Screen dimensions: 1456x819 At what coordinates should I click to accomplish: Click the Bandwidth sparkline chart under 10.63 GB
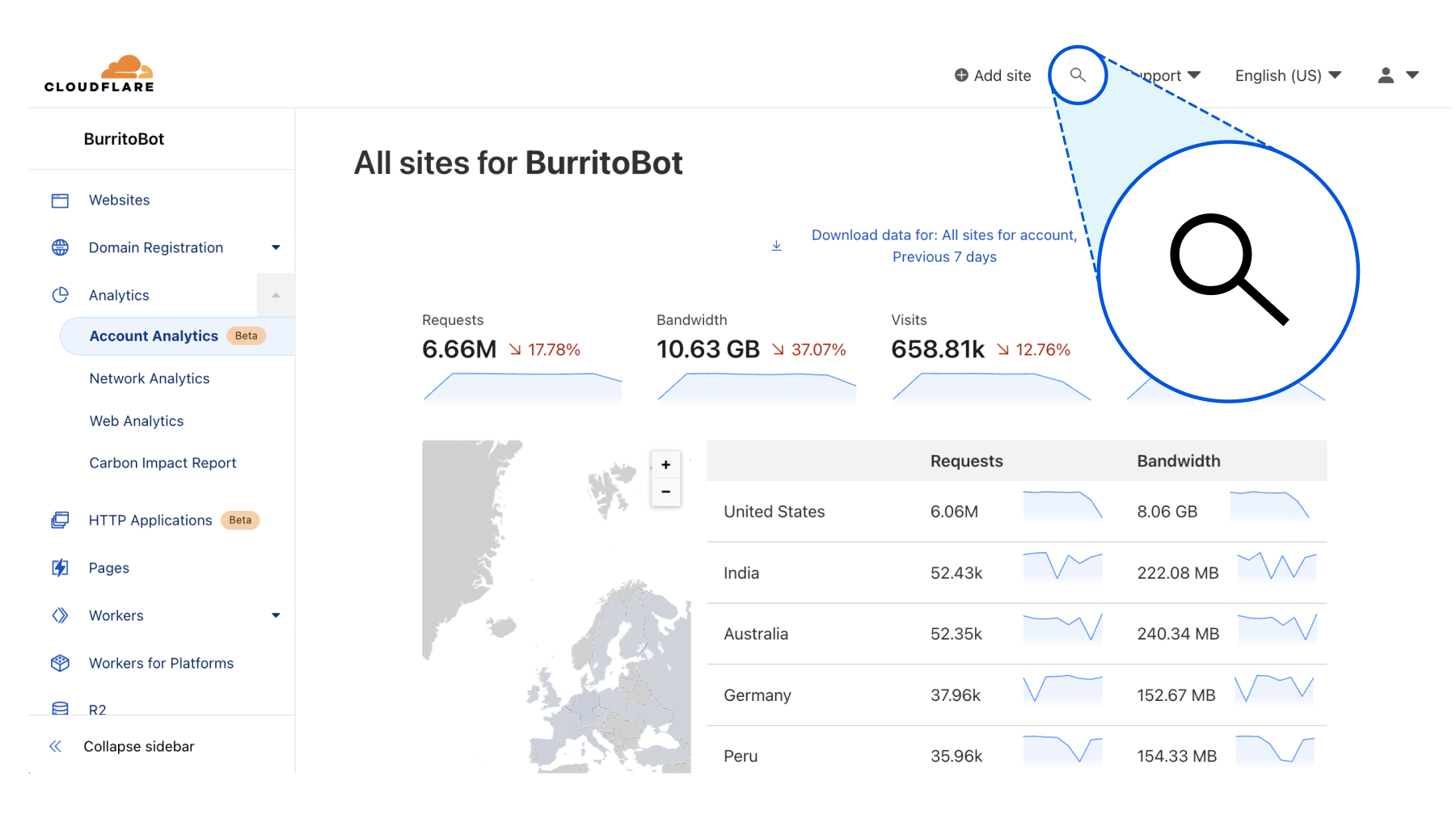[757, 386]
